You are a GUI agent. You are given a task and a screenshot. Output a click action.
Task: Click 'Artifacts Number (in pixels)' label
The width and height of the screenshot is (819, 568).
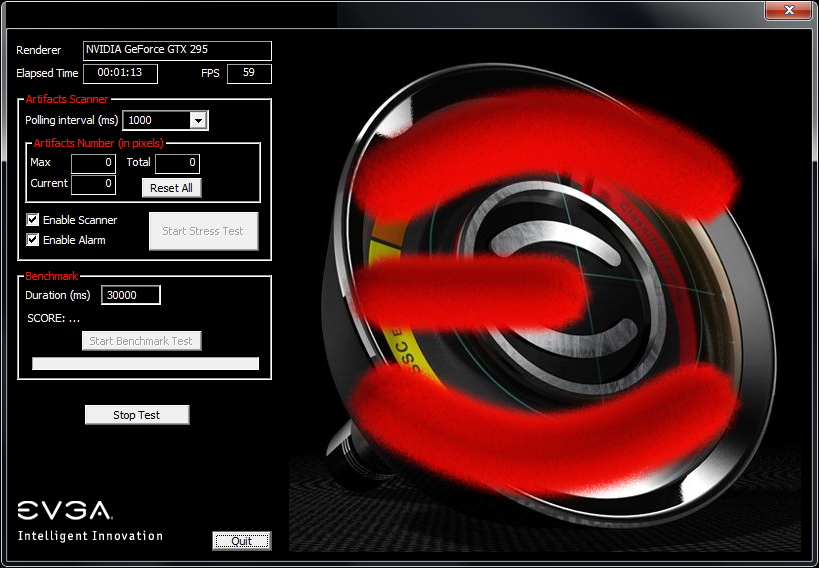point(99,143)
